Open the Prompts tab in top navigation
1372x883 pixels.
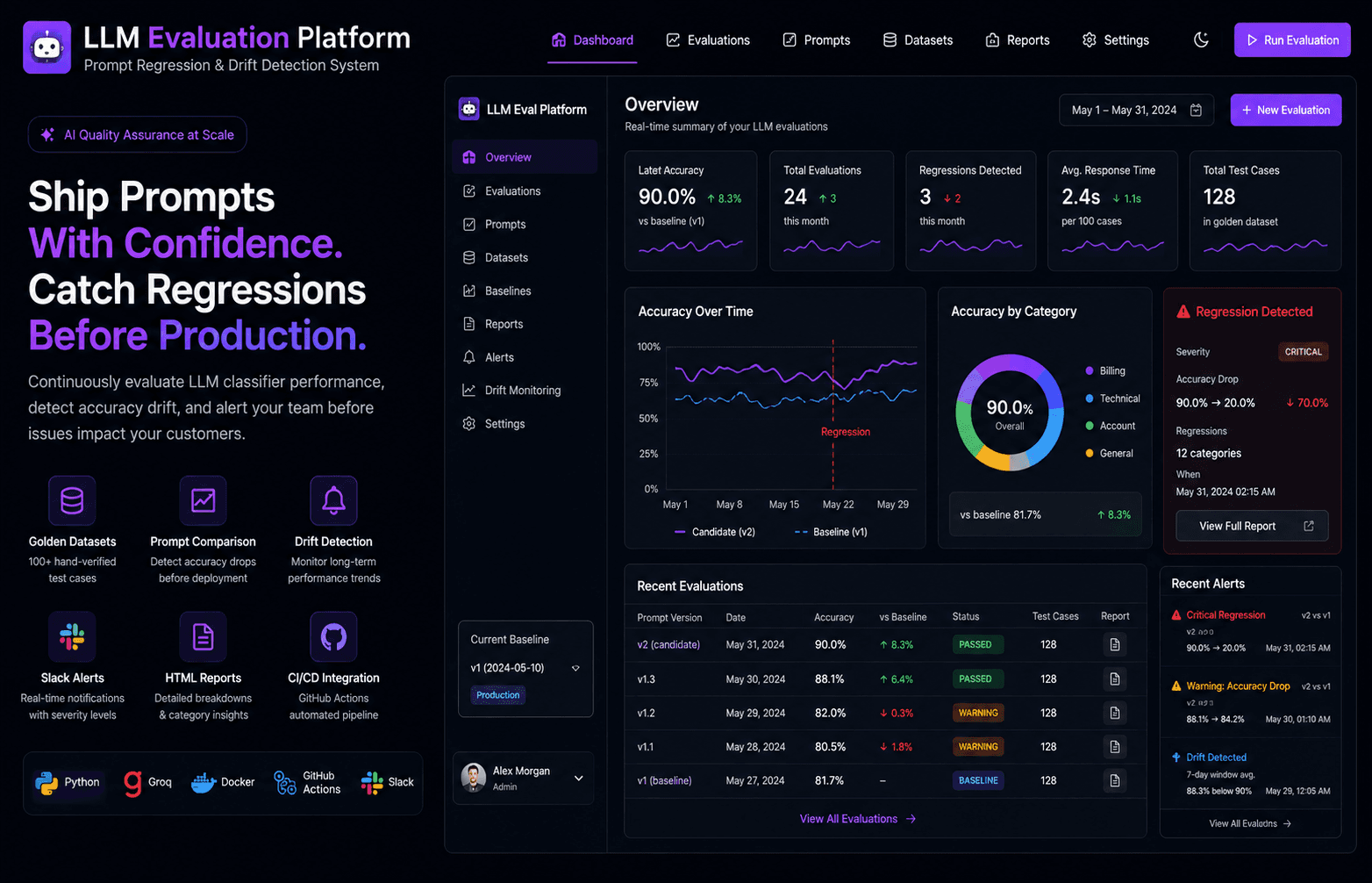pyautogui.click(x=816, y=40)
